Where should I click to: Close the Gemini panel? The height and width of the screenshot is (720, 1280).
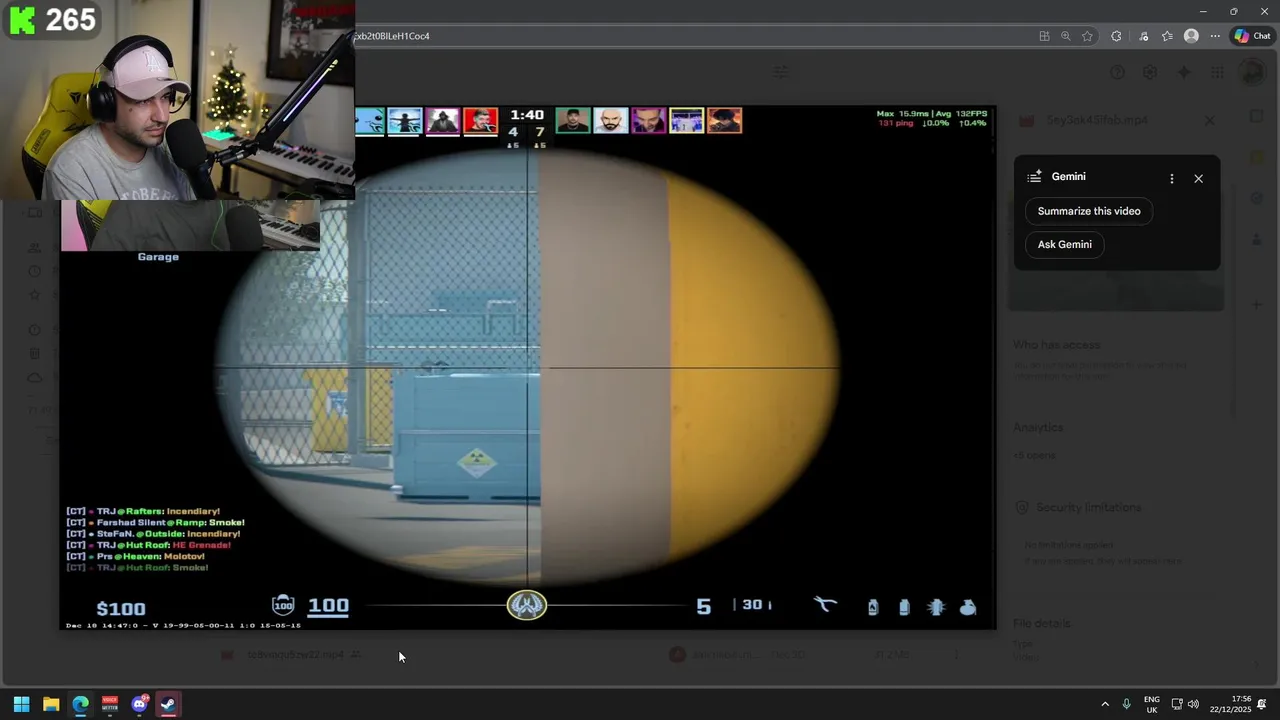1198,178
